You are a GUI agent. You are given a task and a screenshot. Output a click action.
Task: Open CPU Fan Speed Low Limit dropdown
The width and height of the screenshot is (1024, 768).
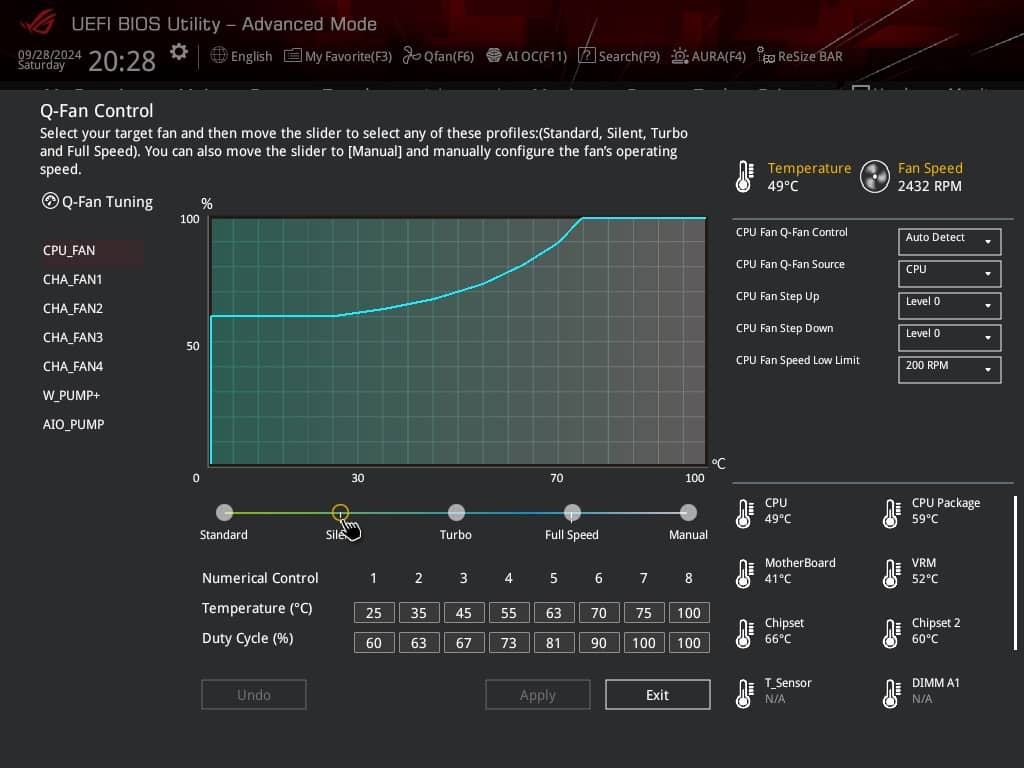(949, 369)
